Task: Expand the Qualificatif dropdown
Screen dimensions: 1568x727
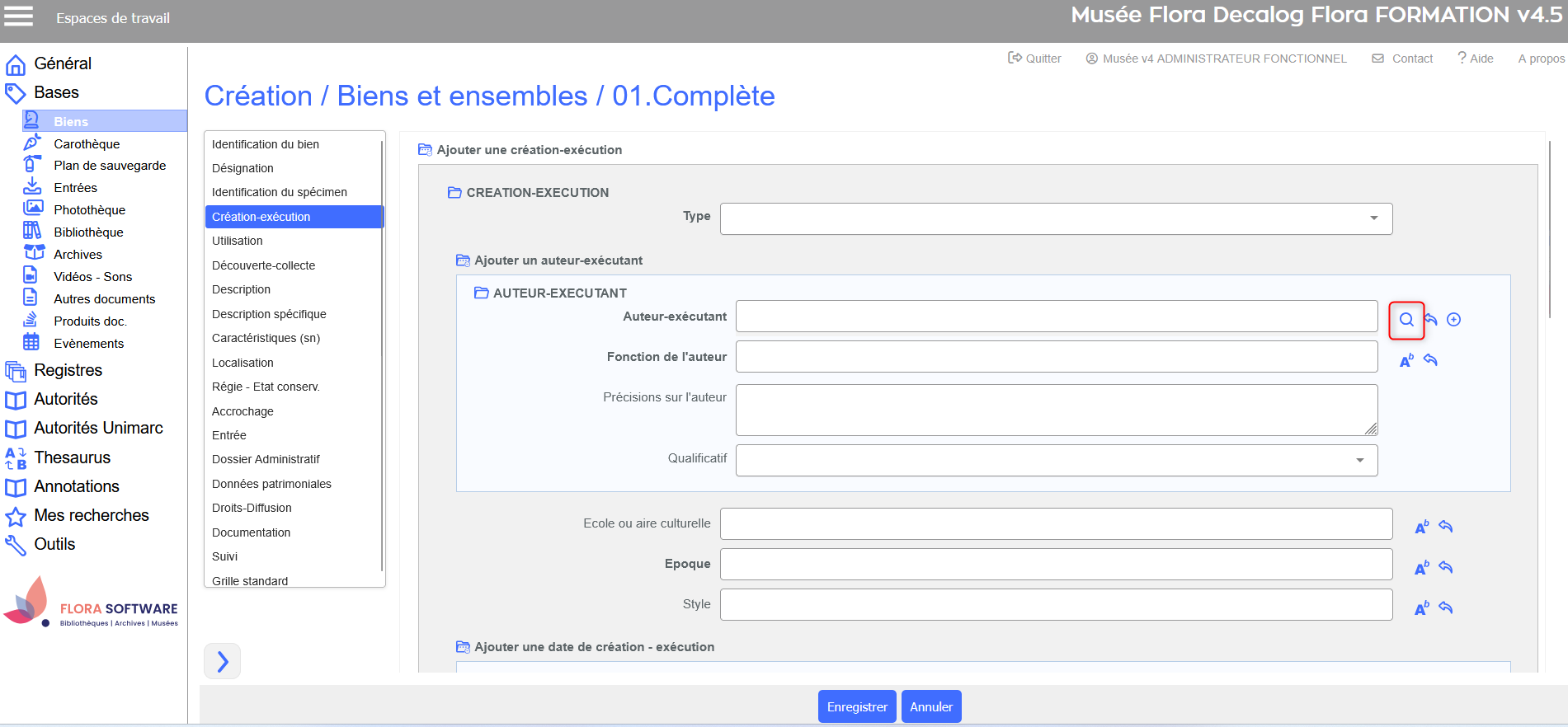Action: click(x=1359, y=460)
